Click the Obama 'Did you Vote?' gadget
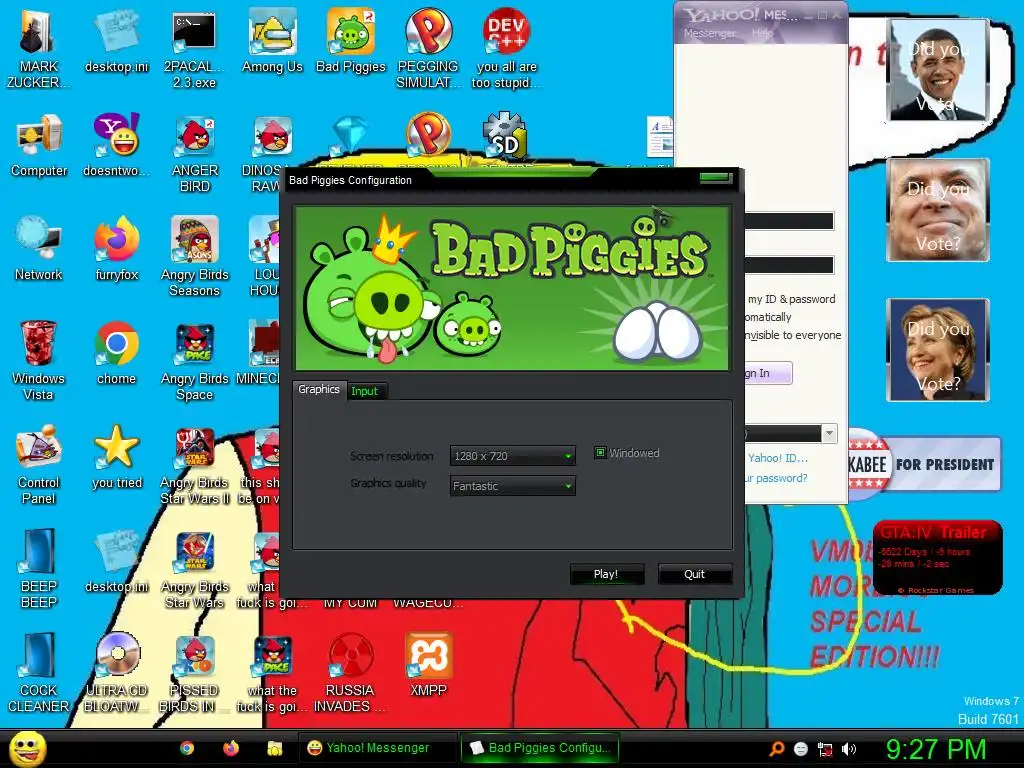Viewport: 1024px width, 768px height. (x=938, y=70)
